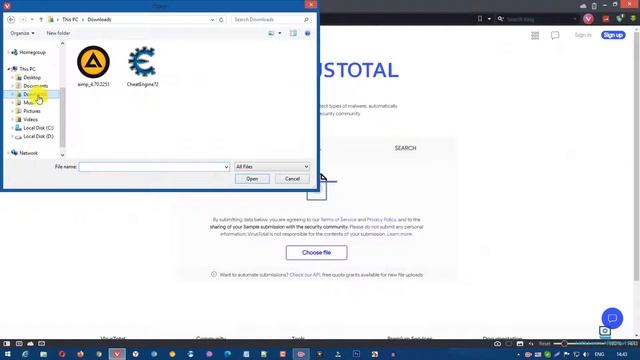Screen dimensions: 640x360
Task: Go up one folder level
Action: click(41, 20)
